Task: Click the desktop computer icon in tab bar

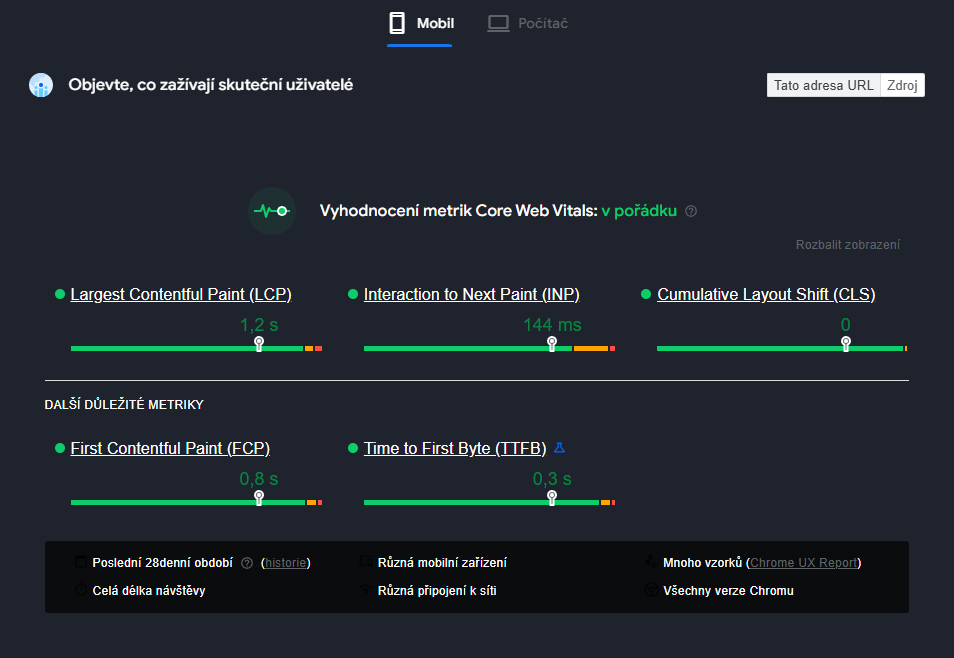Action: (x=498, y=23)
